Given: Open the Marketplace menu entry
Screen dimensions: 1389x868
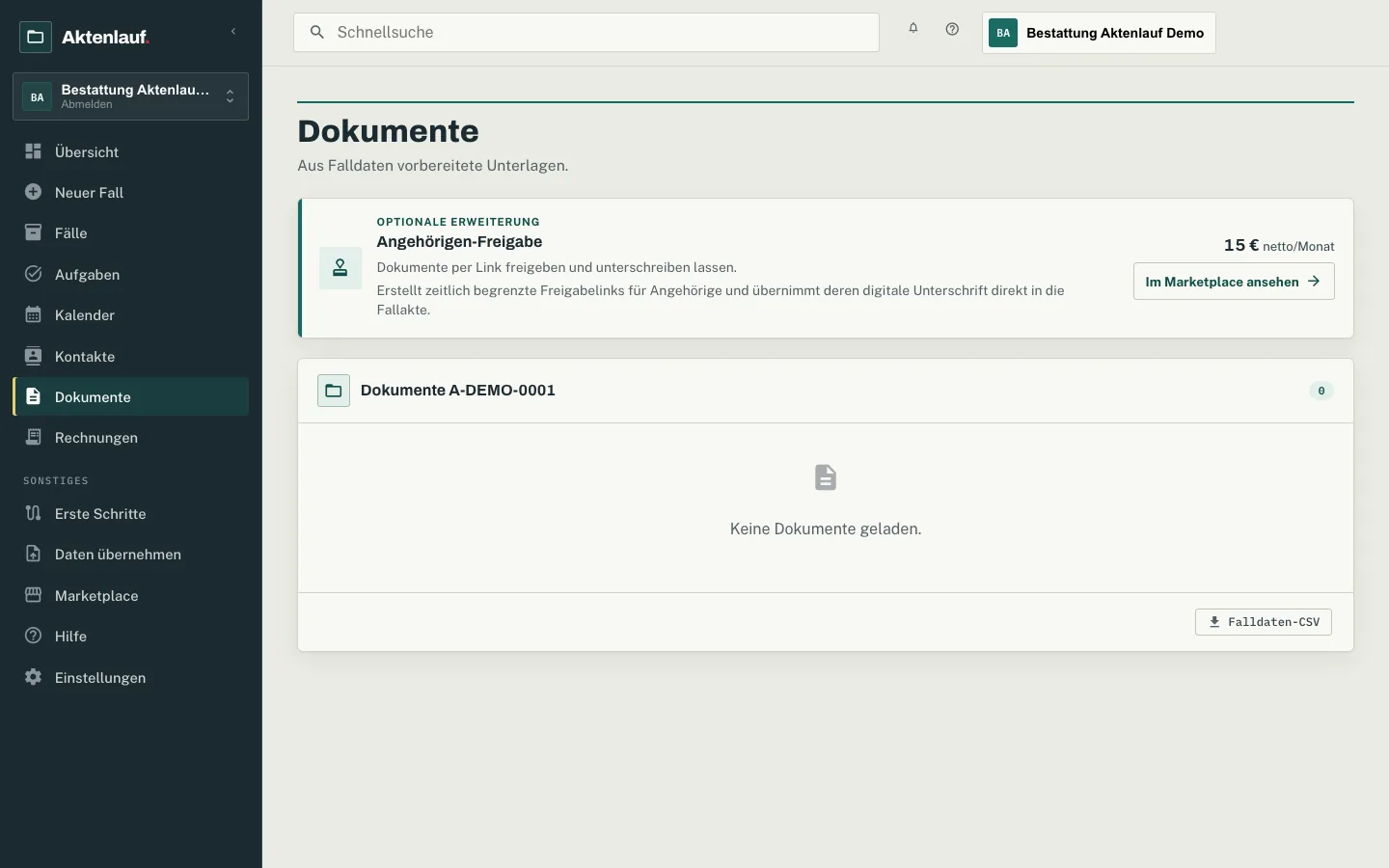Looking at the screenshot, I should 130,595.
